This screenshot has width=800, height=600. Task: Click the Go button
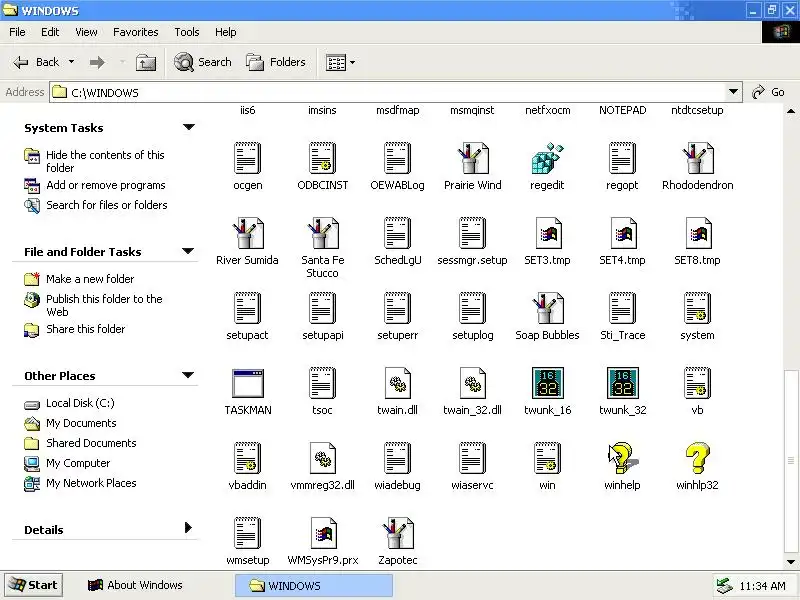point(768,92)
